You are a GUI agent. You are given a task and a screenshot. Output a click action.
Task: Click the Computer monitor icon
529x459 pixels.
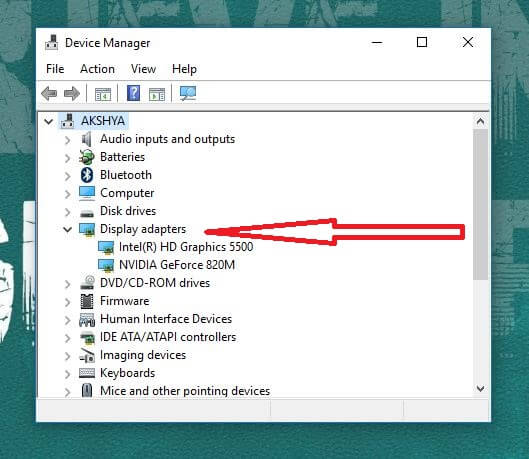pyautogui.click(x=87, y=193)
